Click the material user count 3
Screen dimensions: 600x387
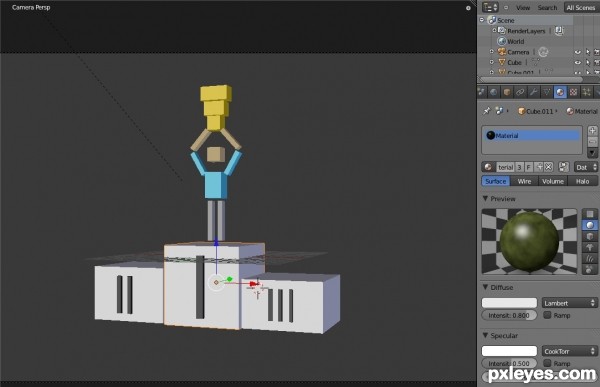tap(519, 167)
